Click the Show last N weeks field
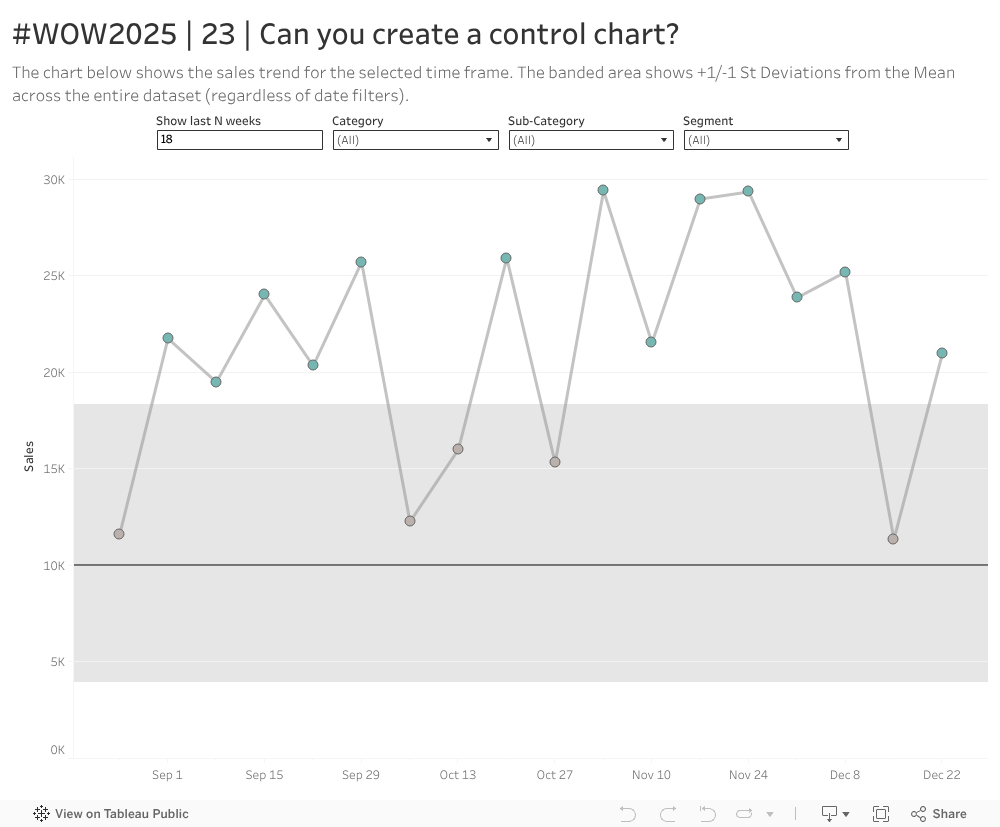Image resolution: width=1000 pixels, height=827 pixels. click(x=239, y=140)
